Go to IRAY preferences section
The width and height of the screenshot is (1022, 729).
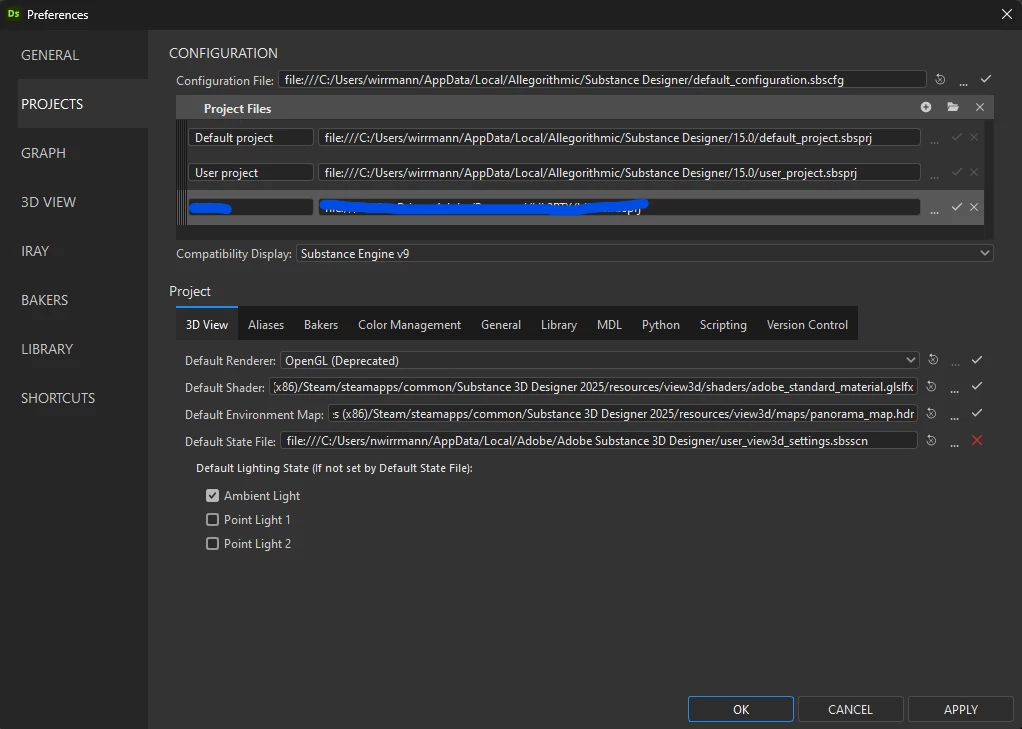83,250
